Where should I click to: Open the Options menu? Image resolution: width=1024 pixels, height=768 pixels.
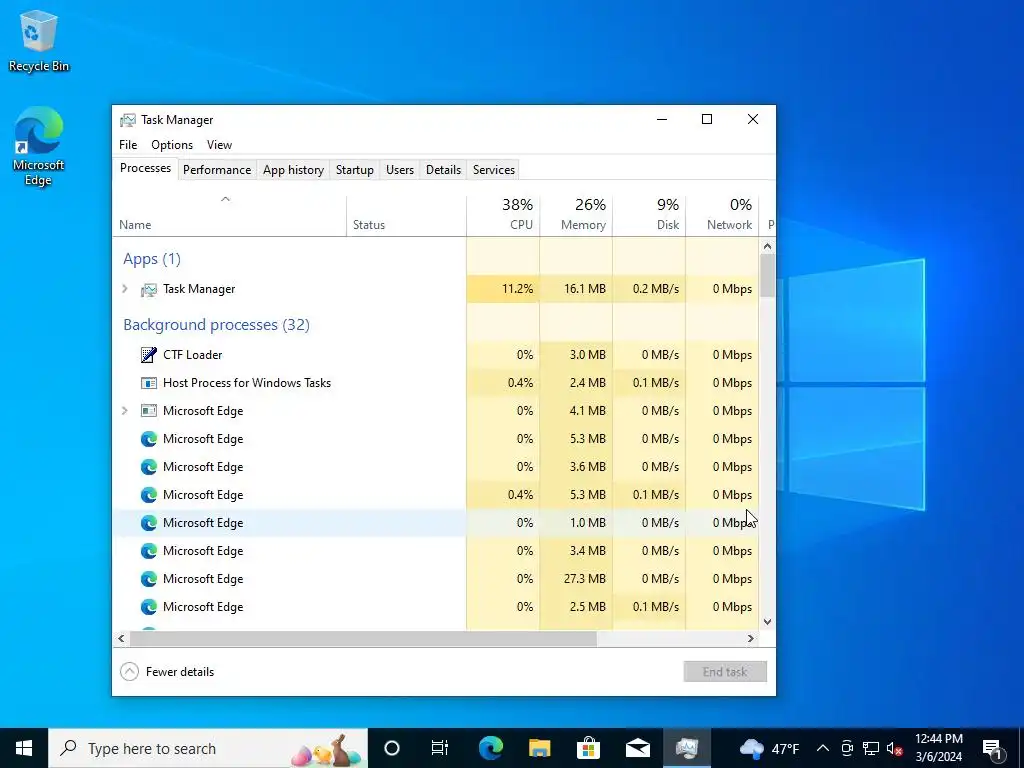click(x=172, y=145)
